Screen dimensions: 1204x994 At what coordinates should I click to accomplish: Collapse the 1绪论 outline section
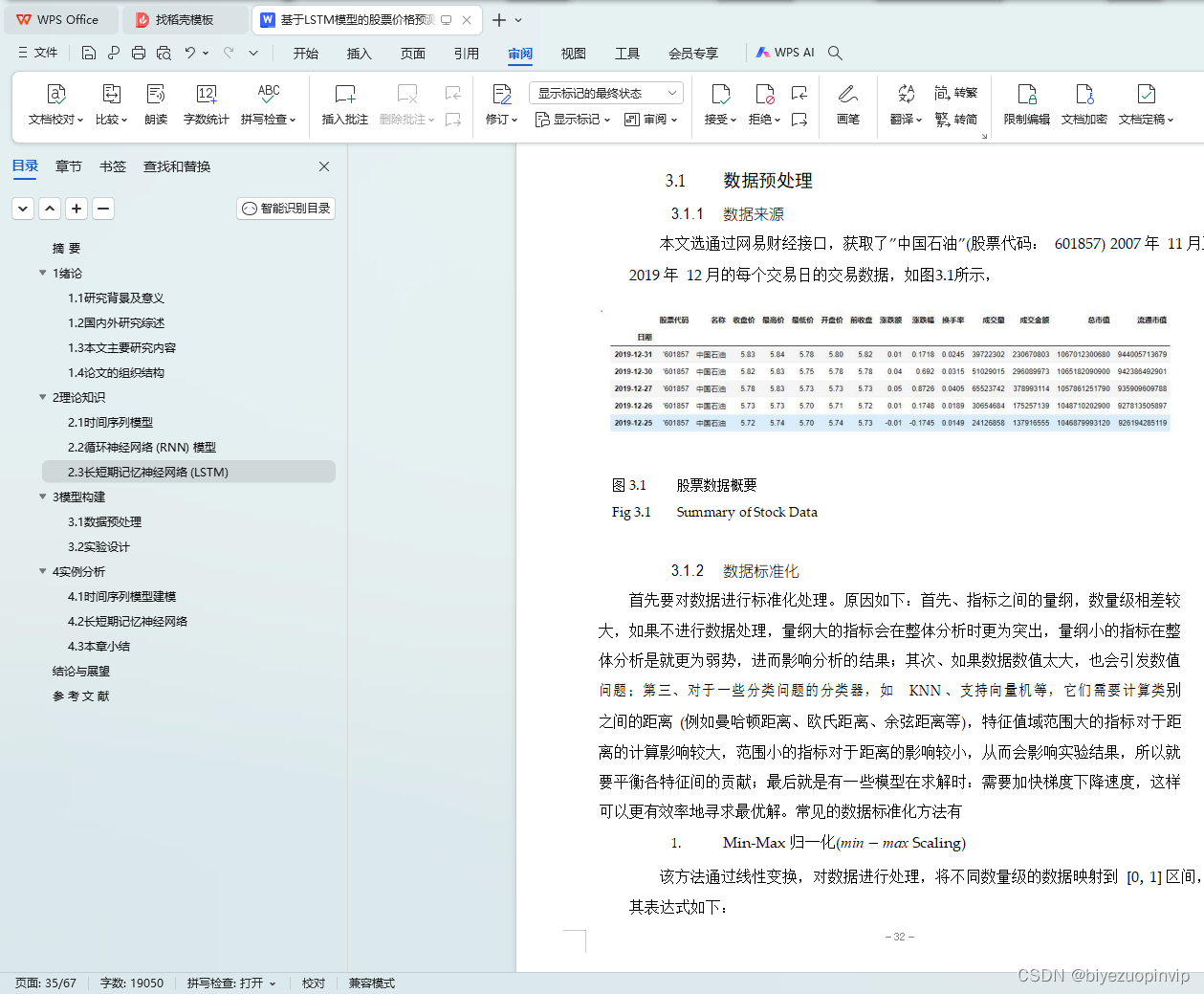click(42, 273)
